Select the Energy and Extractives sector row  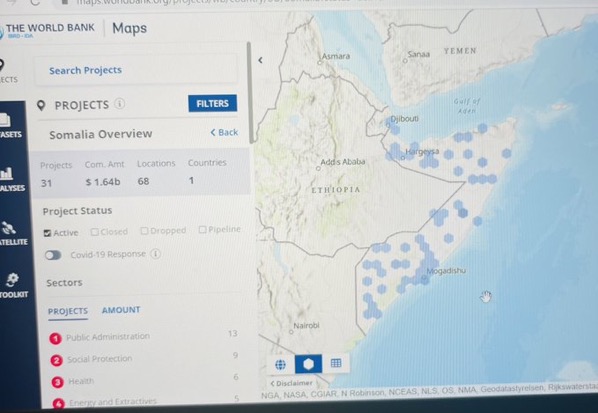[x=147, y=401]
